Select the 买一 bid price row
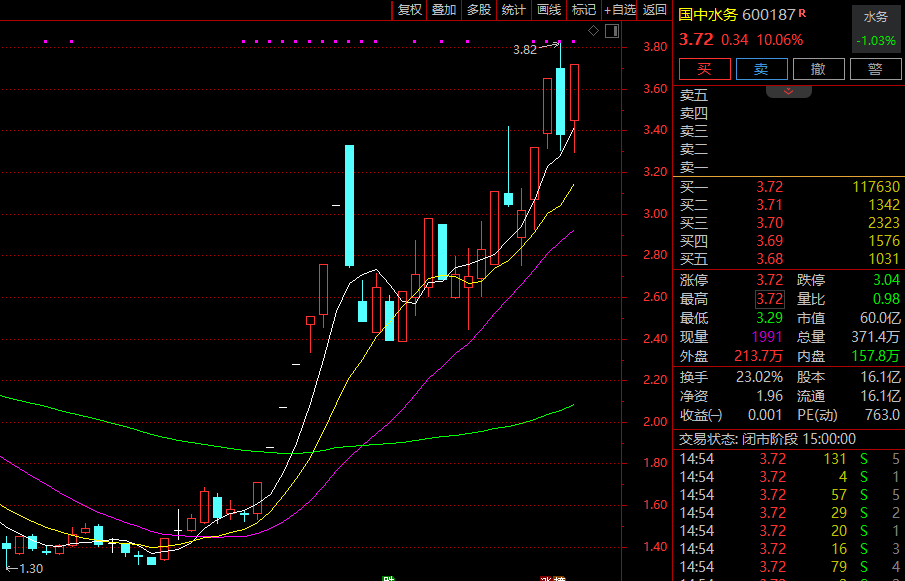This screenshot has height=581, width=905. [790, 187]
